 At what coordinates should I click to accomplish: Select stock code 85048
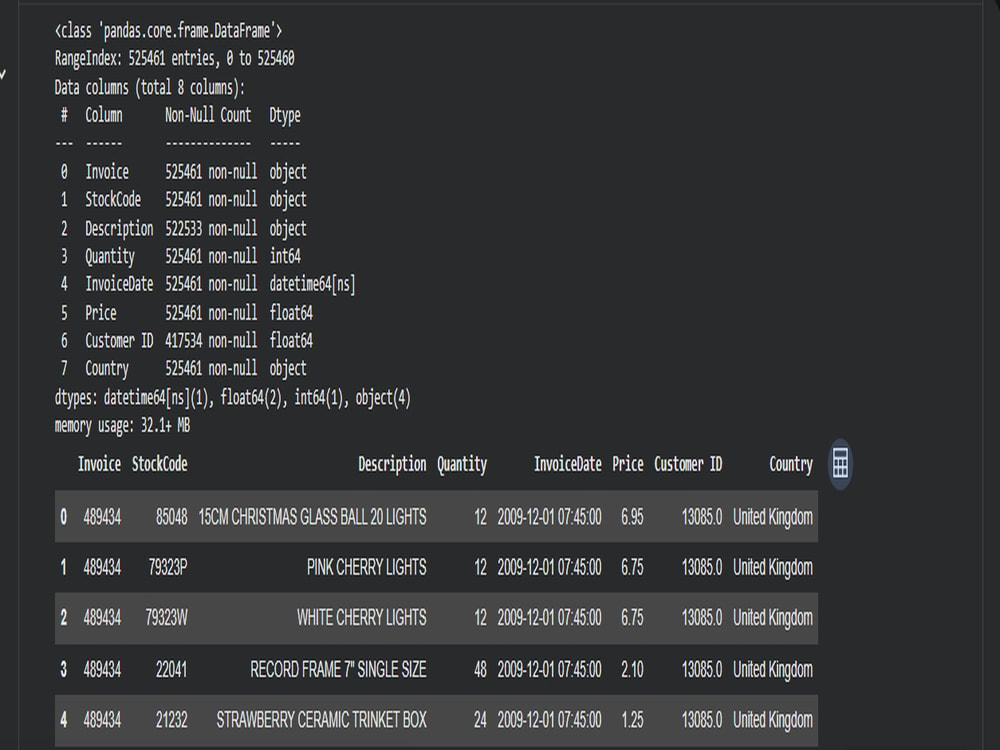(x=172, y=517)
